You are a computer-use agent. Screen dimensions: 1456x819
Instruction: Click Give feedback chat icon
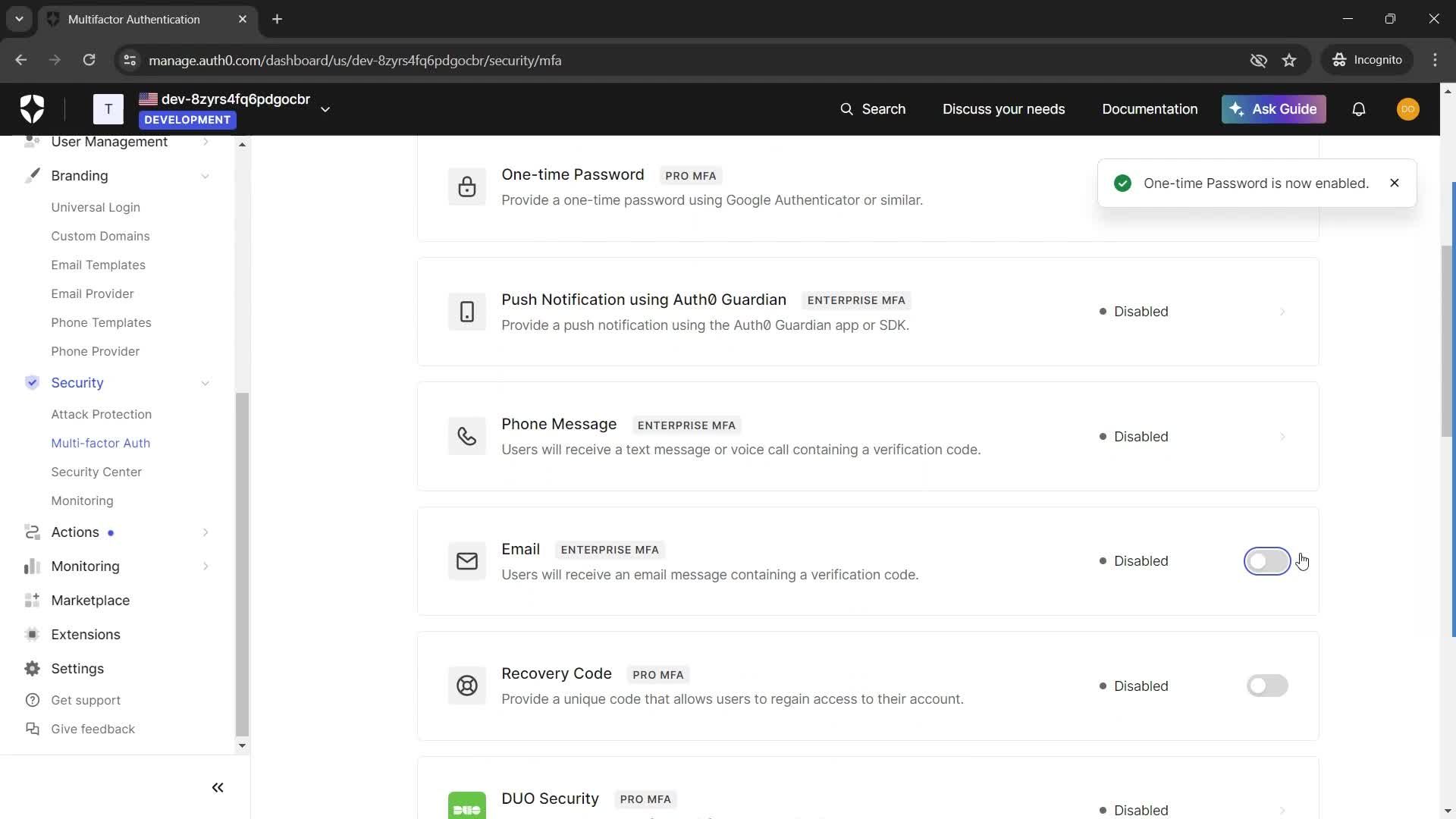(x=32, y=729)
